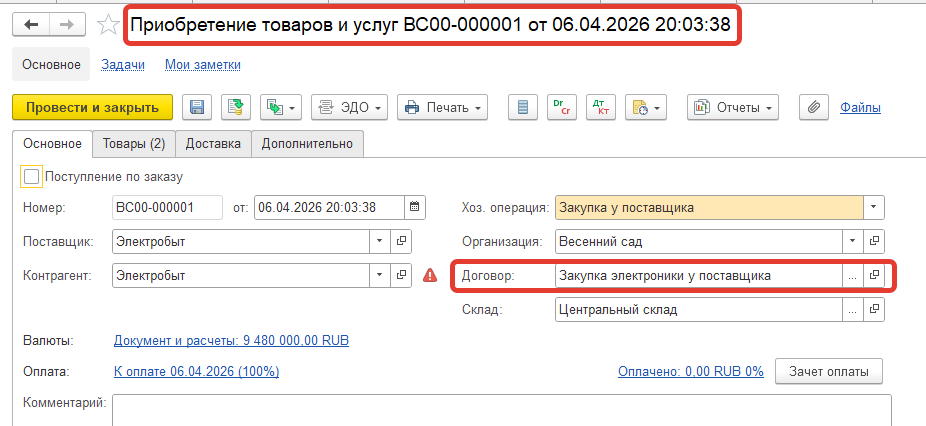Open the Печать dropdown menu

(442, 107)
